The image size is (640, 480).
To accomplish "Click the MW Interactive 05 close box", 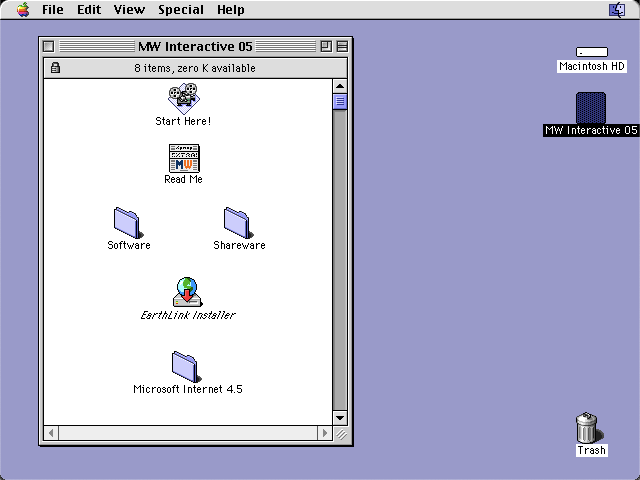I will (49, 46).
